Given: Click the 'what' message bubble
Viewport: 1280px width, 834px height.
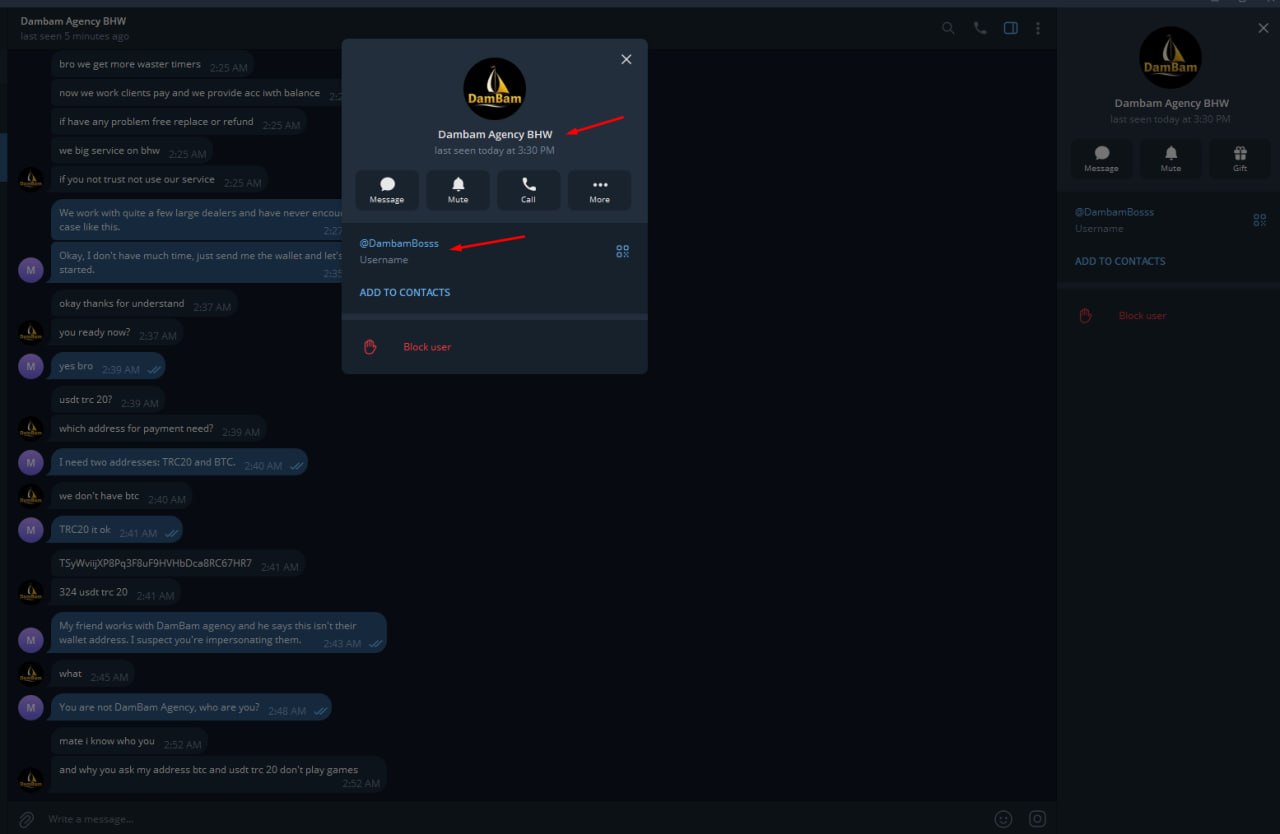Looking at the screenshot, I should point(93,675).
